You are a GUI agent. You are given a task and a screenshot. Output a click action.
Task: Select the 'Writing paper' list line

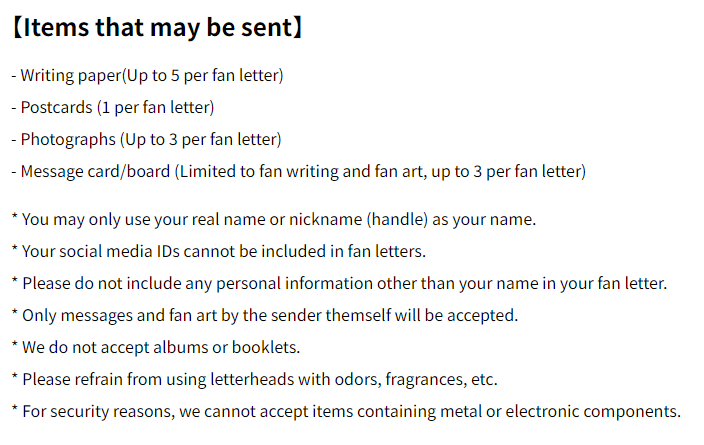point(147,75)
